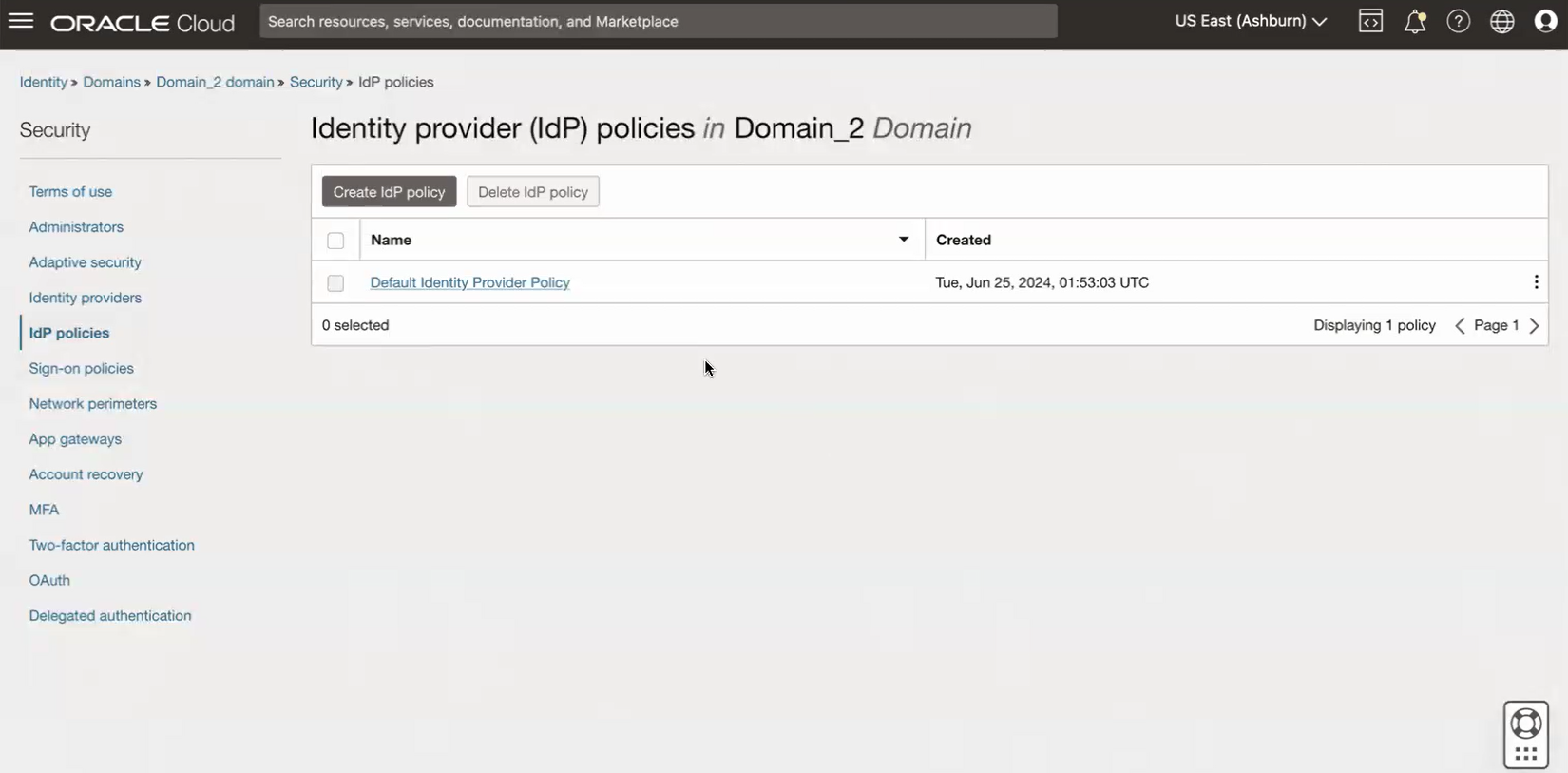
Task: Click 'Displaying 1 policy' text
Action: (x=1374, y=325)
